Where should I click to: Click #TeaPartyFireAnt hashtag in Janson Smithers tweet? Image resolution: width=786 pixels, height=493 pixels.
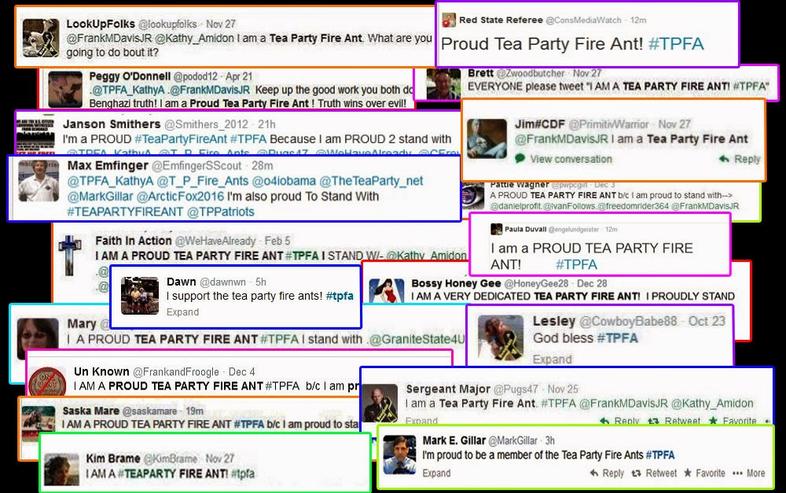181,139
